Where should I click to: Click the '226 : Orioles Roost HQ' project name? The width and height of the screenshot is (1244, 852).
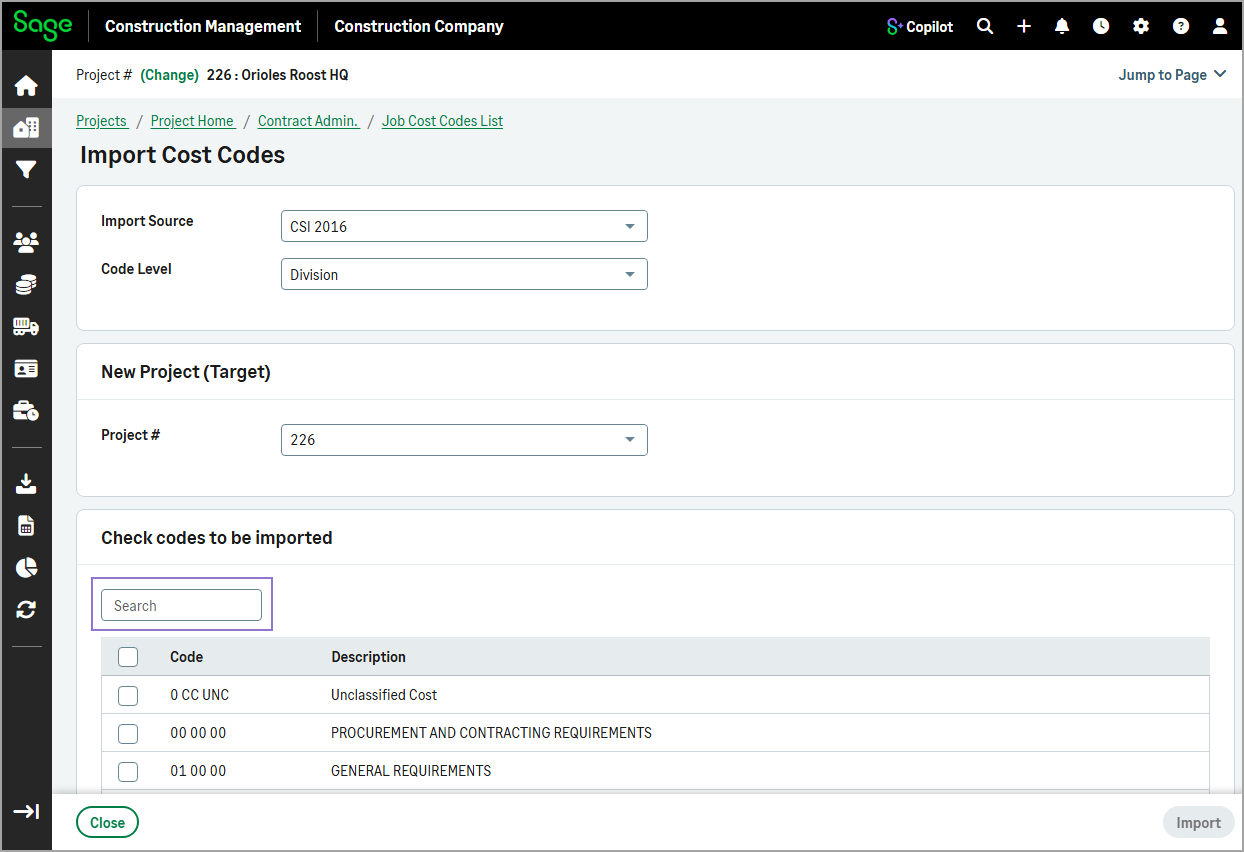(278, 75)
